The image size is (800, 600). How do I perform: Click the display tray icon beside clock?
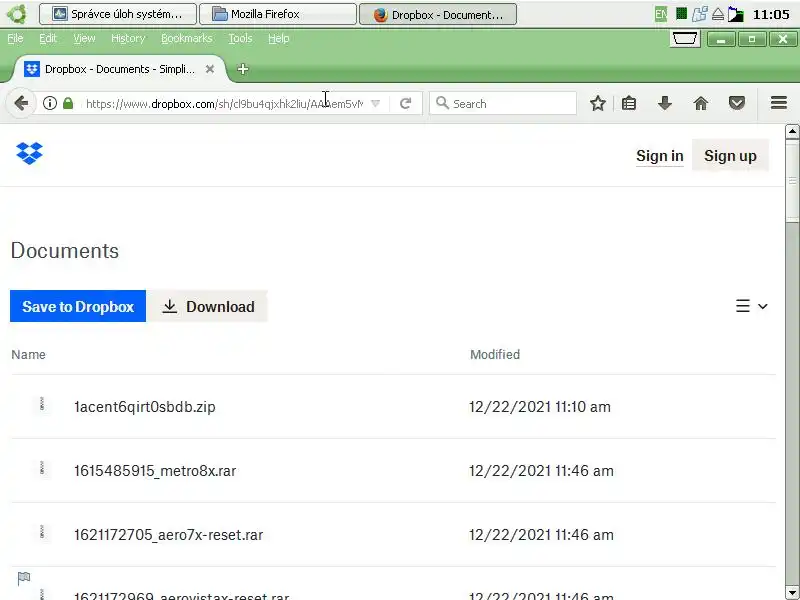[736, 14]
